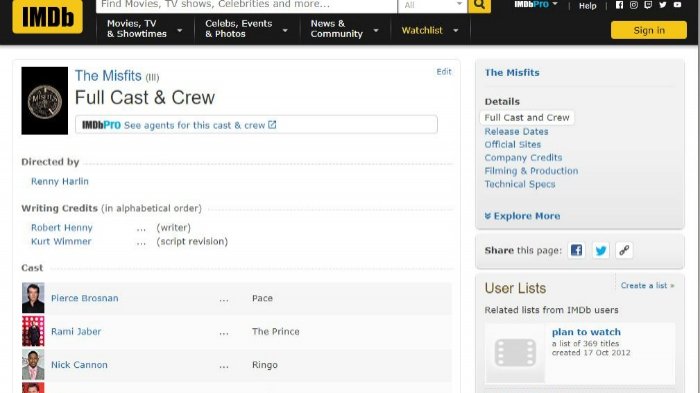Open the Watchlist dropdown
The width and height of the screenshot is (700, 393).
[x=430, y=30]
